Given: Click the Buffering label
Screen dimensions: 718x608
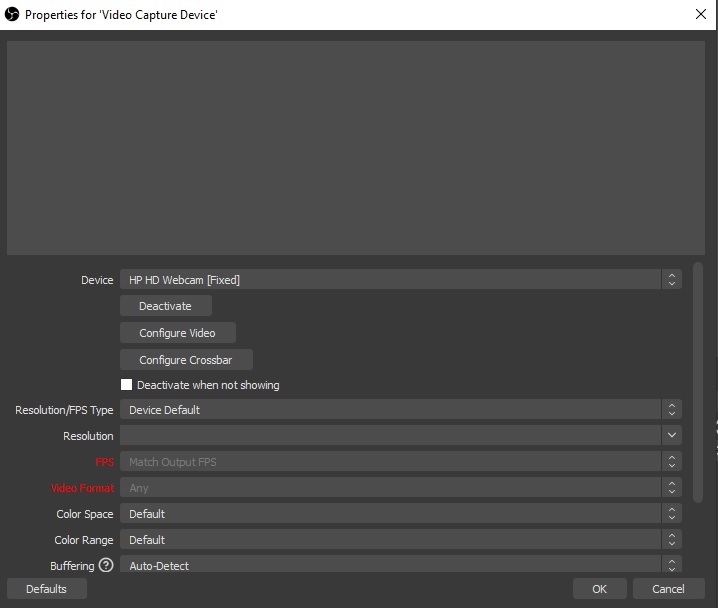Looking at the screenshot, I should [72, 566].
